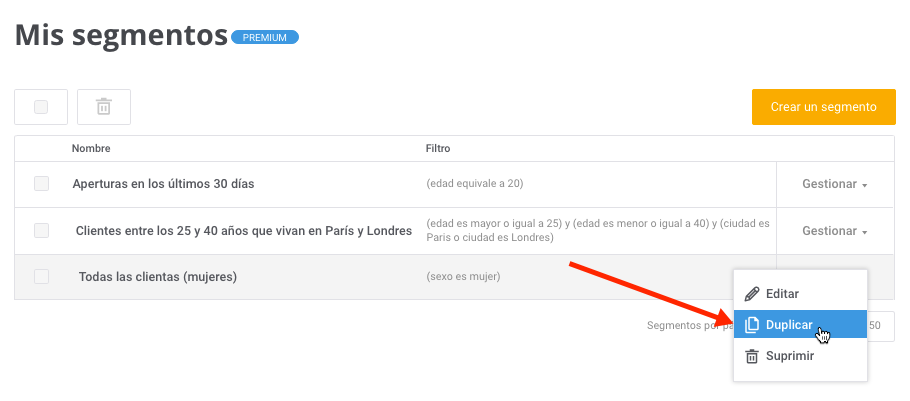Check the box for Aperturas en los últimos 30 días
This screenshot has width=910, height=401.
tap(41, 184)
